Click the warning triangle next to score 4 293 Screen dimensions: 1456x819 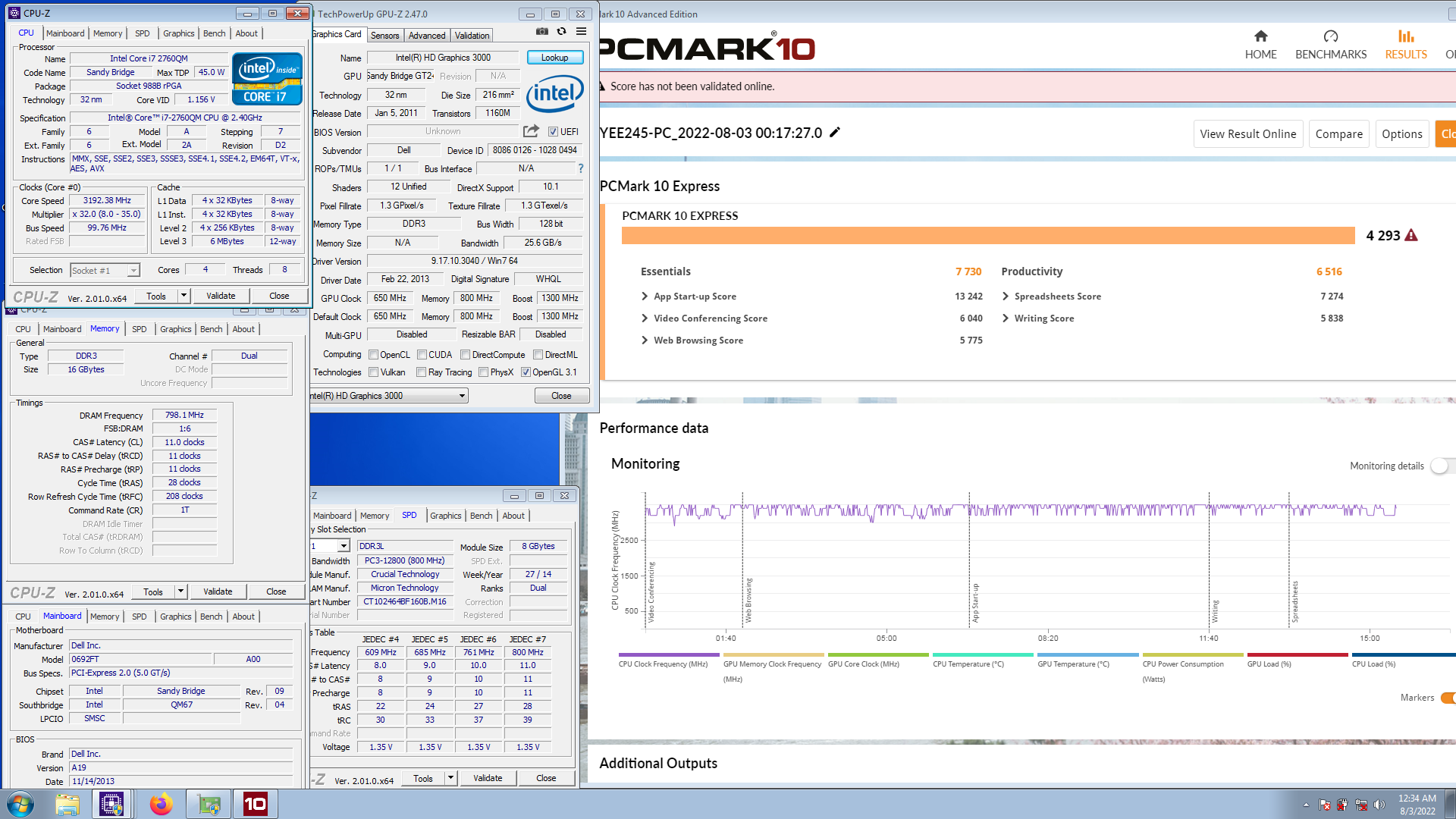pos(1411,236)
